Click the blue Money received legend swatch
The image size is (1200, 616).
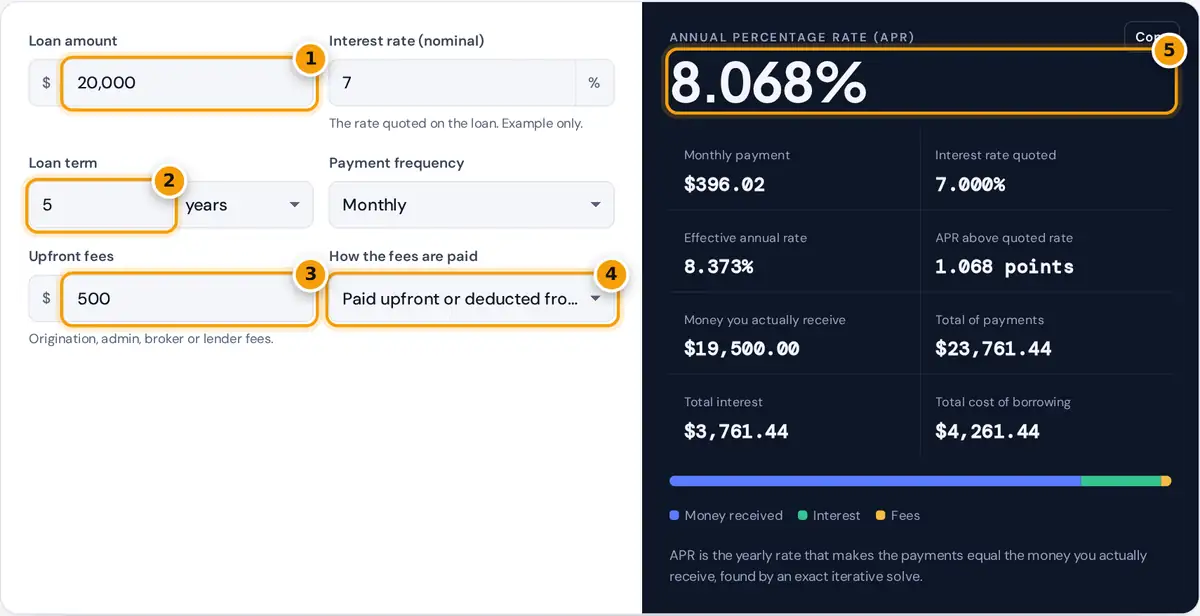click(x=674, y=516)
